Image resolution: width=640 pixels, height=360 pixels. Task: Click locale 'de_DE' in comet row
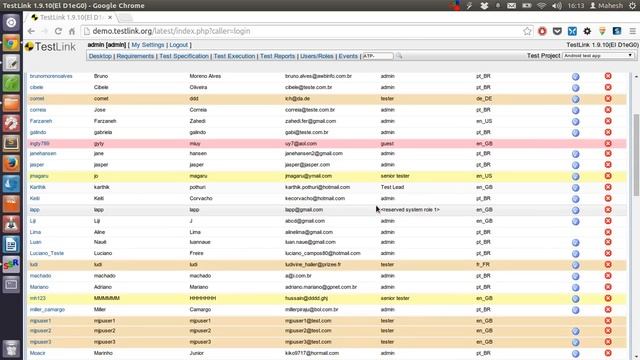[x=484, y=98]
